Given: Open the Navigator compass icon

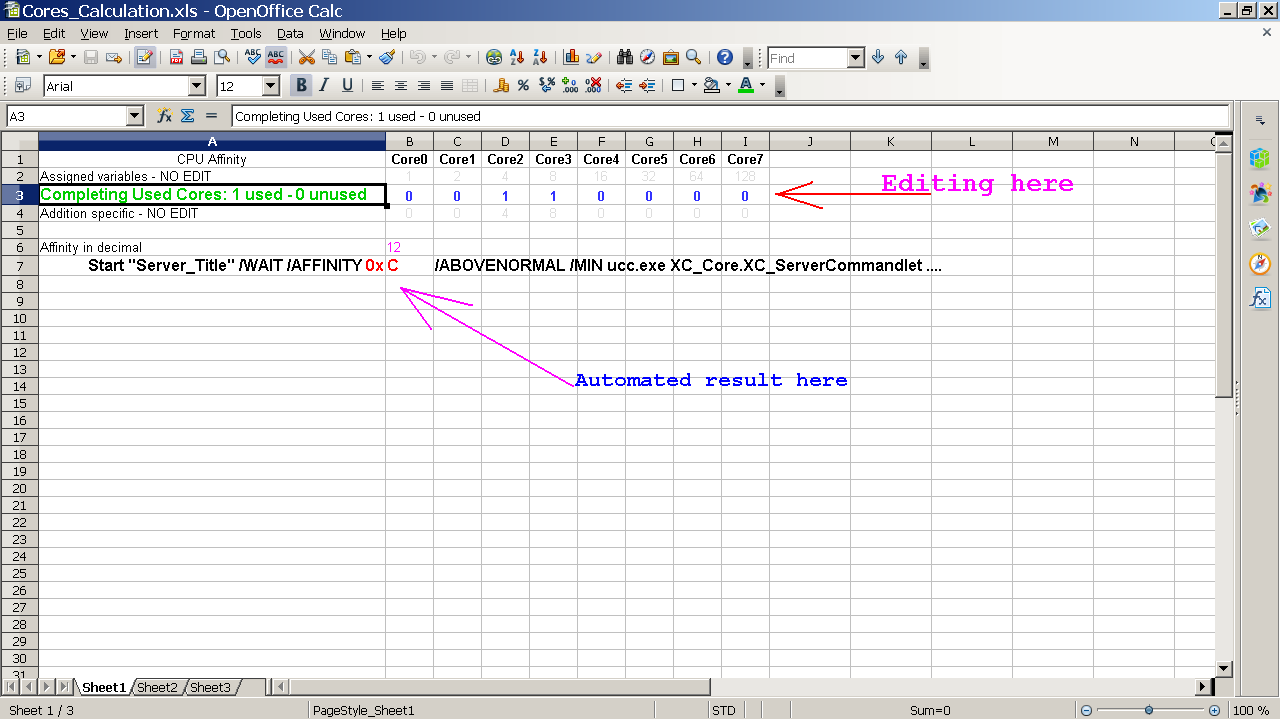Looking at the screenshot, I should (x=647, y=58).
